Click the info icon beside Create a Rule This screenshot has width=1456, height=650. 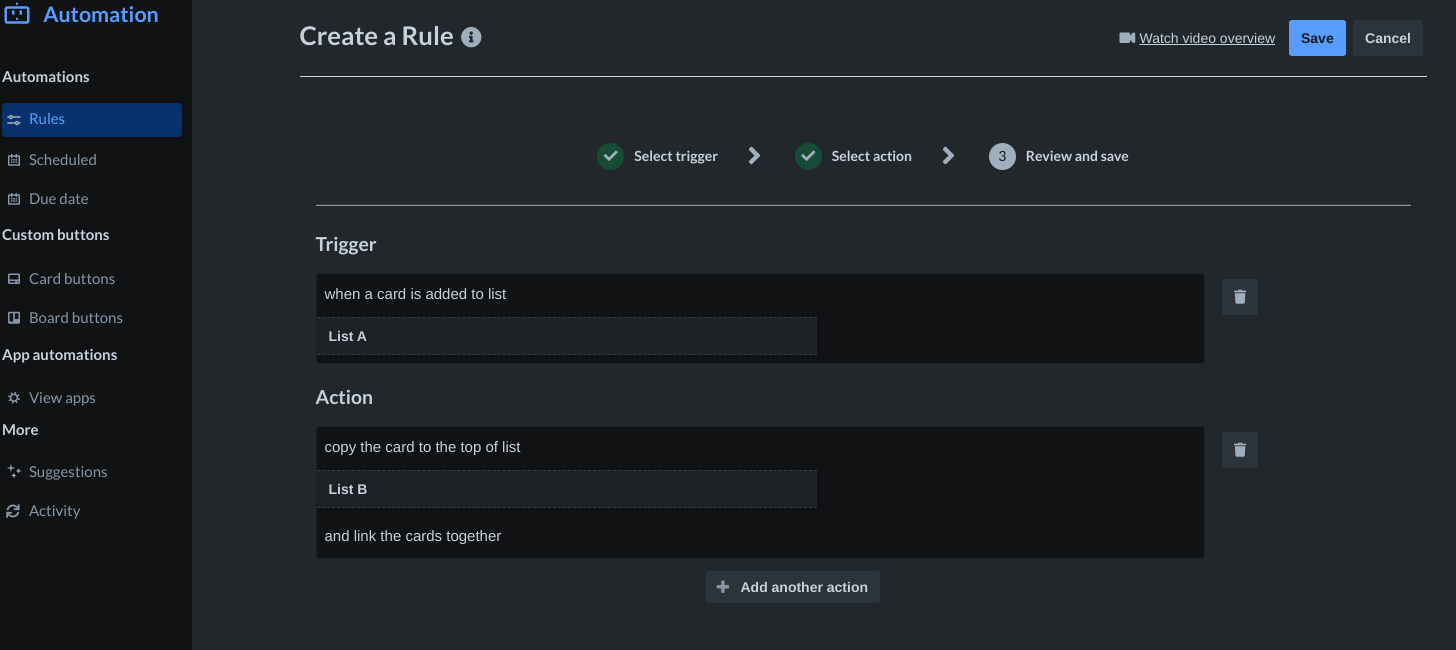[471, 37]
